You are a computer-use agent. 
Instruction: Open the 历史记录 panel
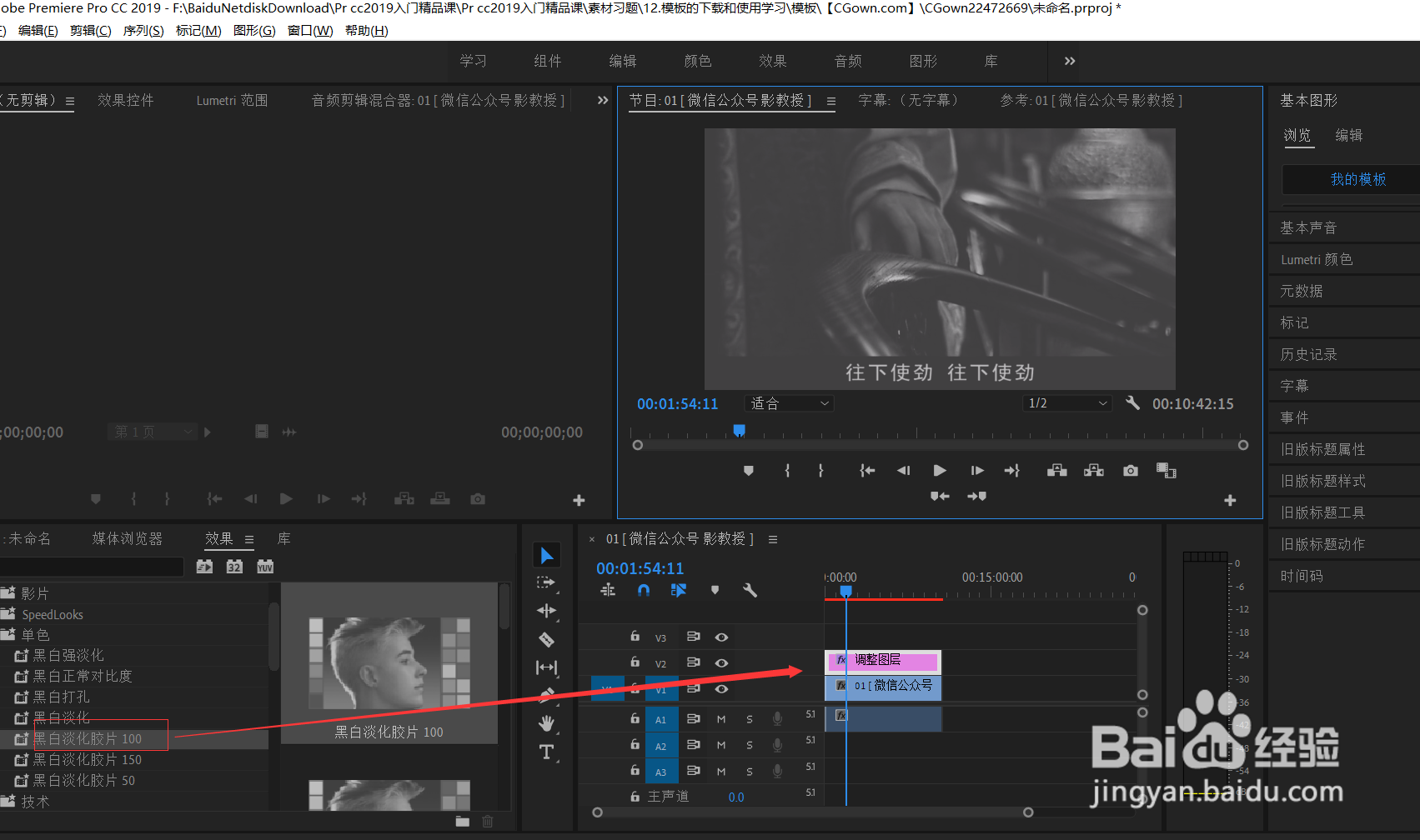click(1308, 354)
